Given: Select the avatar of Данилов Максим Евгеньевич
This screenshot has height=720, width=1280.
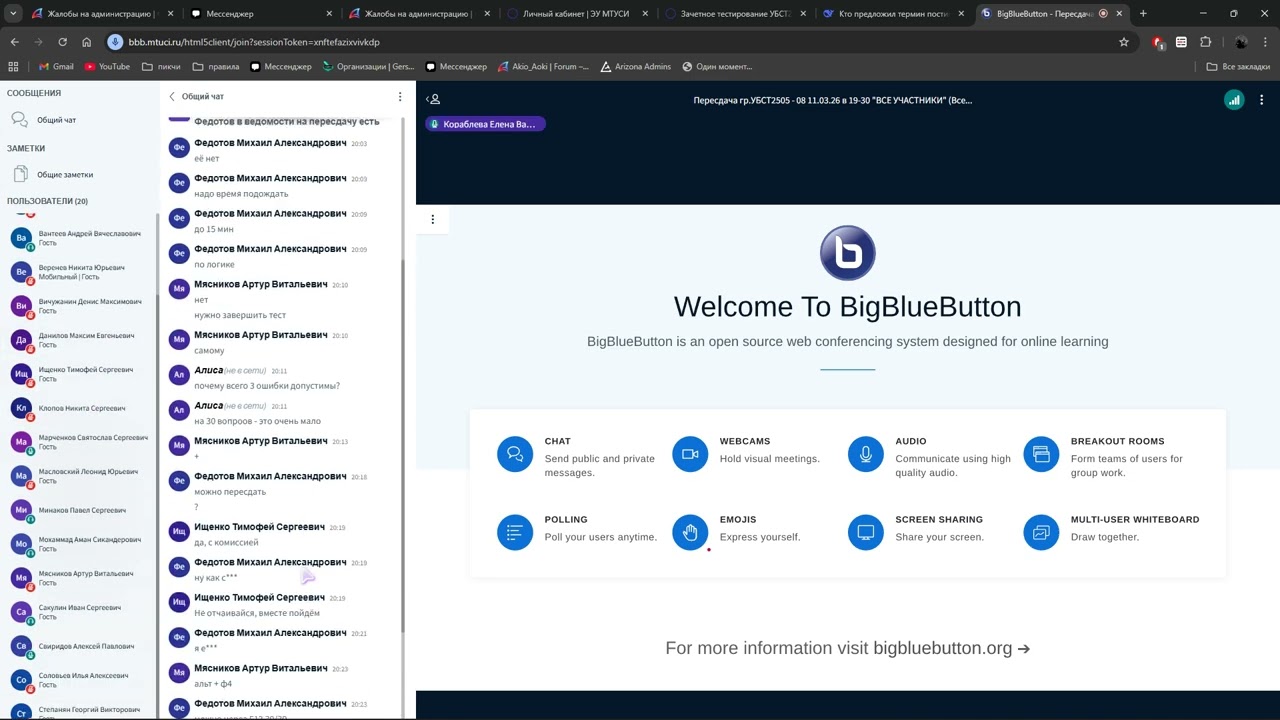Looking at the screenshot, I should [21, 340].
